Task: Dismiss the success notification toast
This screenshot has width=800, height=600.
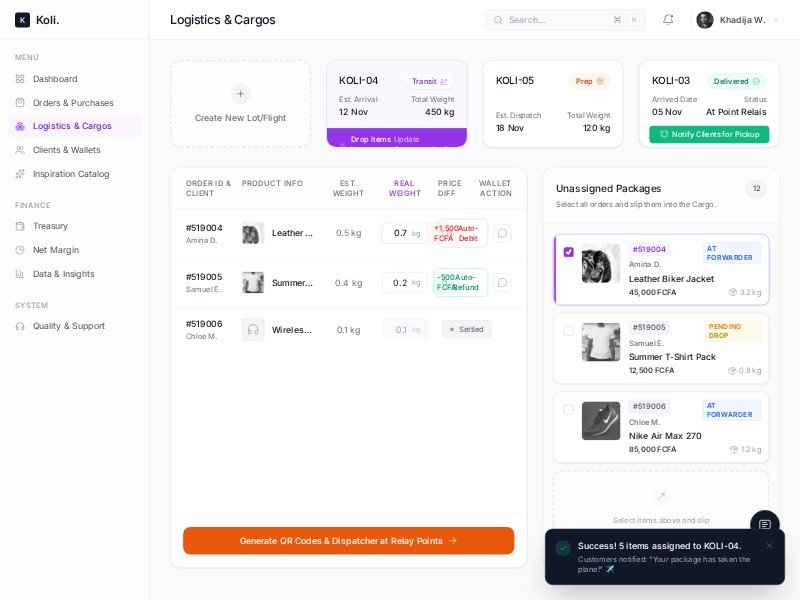Action: pyautogui.click(x=769, y=545)
